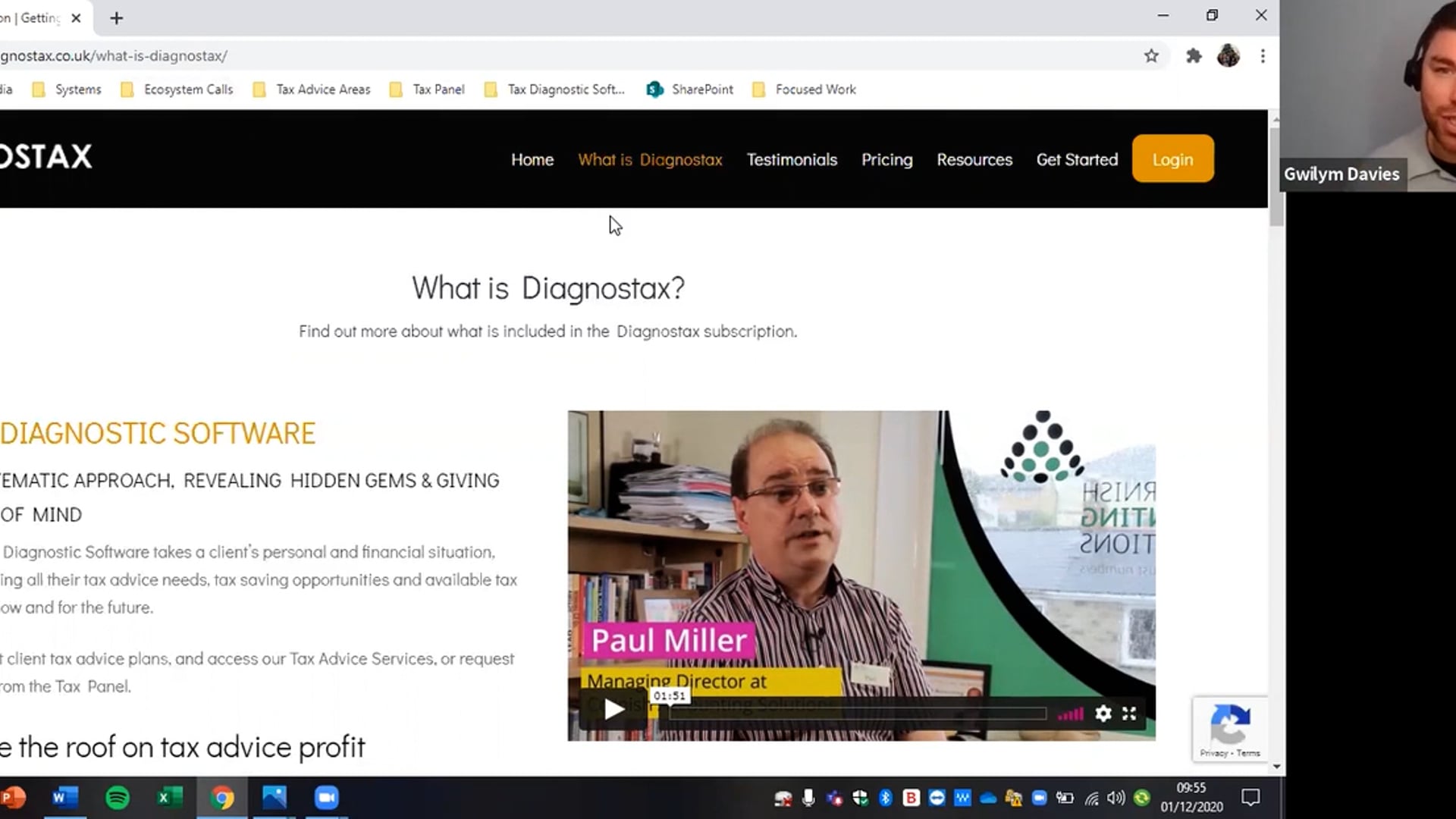Open PowerPoint from the taskbar
Screen dimensions: 1456x819
click(12, 798)
